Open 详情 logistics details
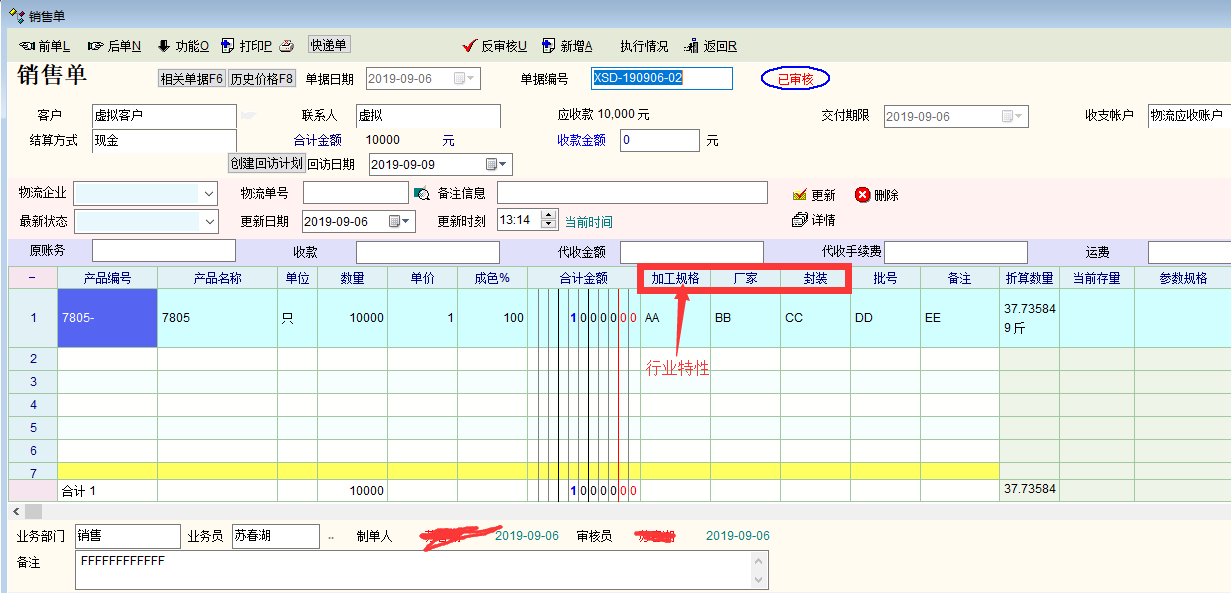This screenshot has width=1231, height=593. [799, 219]
